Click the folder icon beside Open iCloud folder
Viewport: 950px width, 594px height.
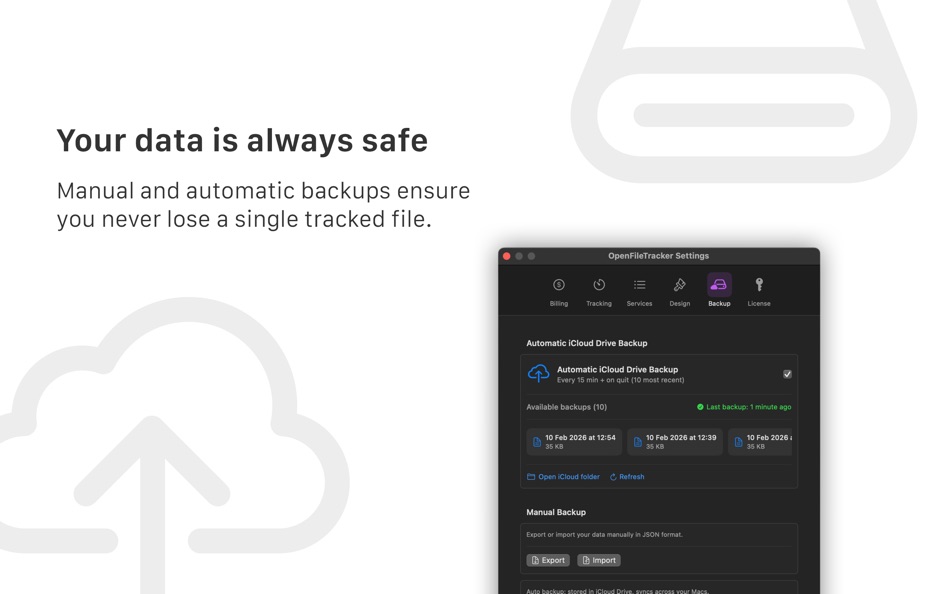[531, 477]
